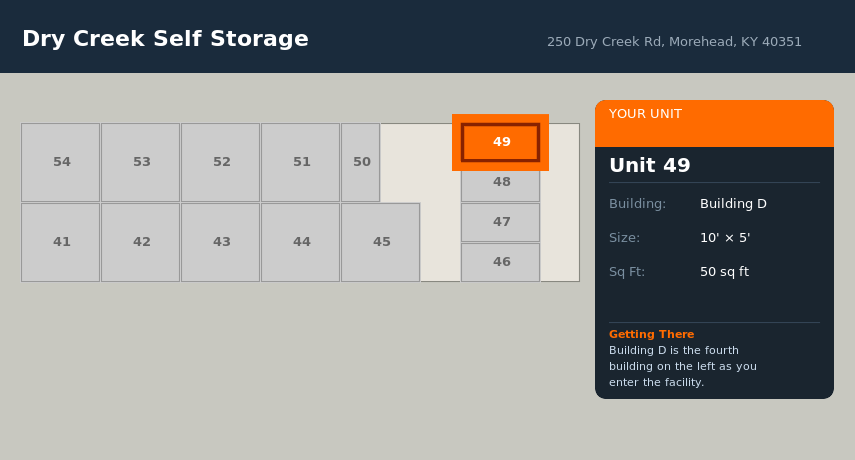Click the Getting There heading
The image size is (855, 460).
pos(651,334)
